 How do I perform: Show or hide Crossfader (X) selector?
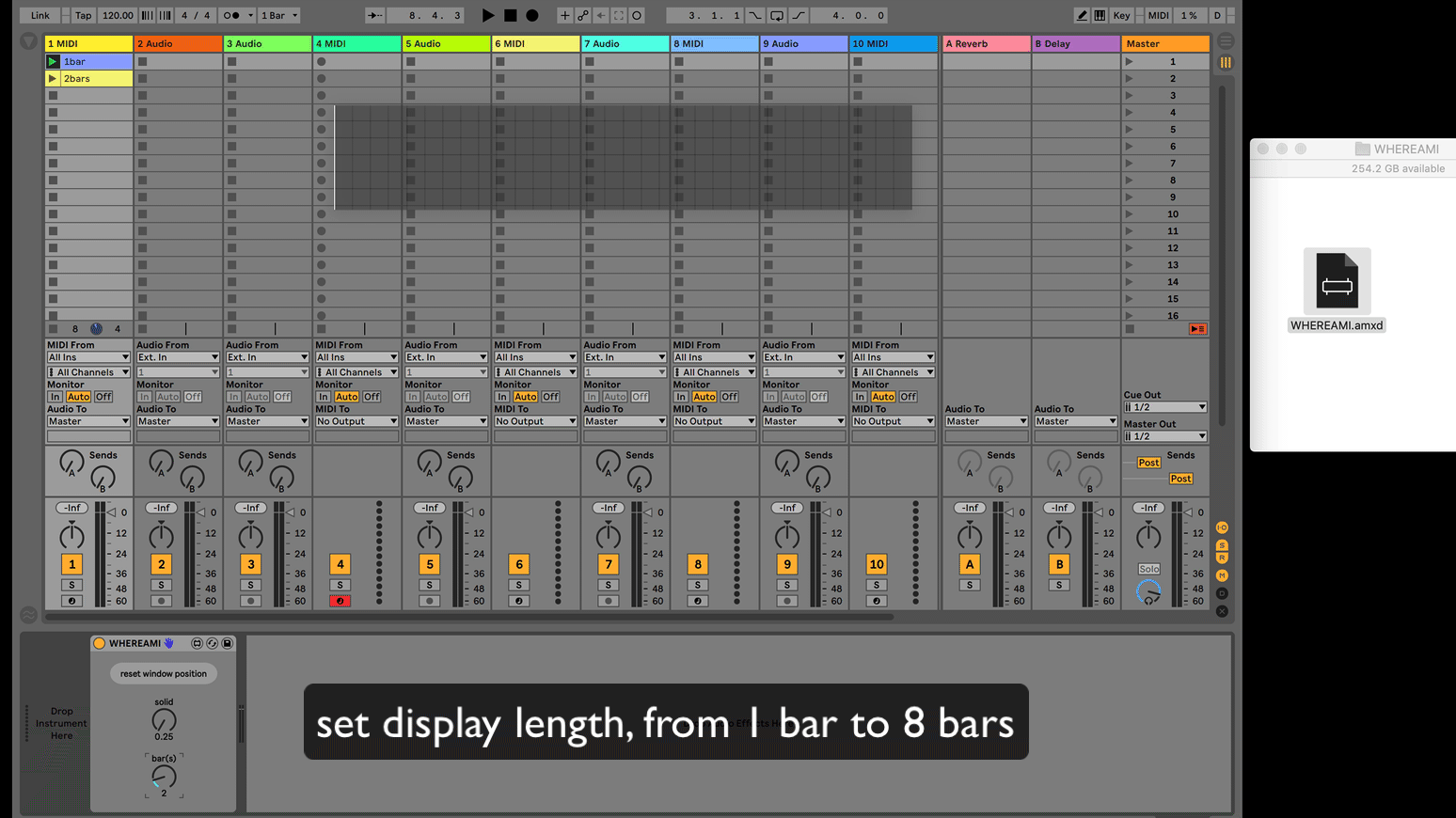(1222, 611)
